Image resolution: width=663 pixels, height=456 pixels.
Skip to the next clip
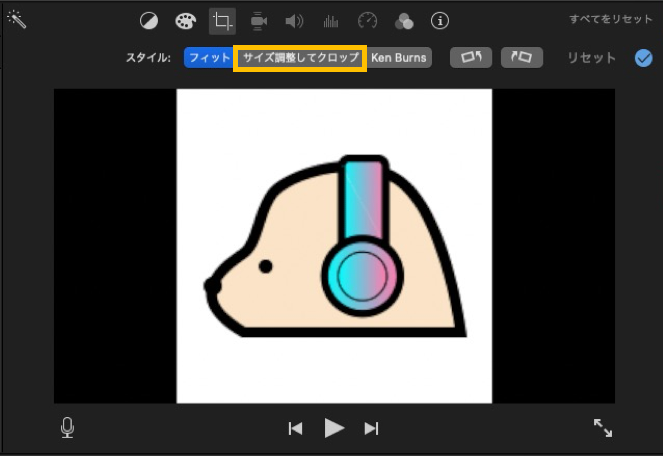pyautogui.click(x=371, y=429)
